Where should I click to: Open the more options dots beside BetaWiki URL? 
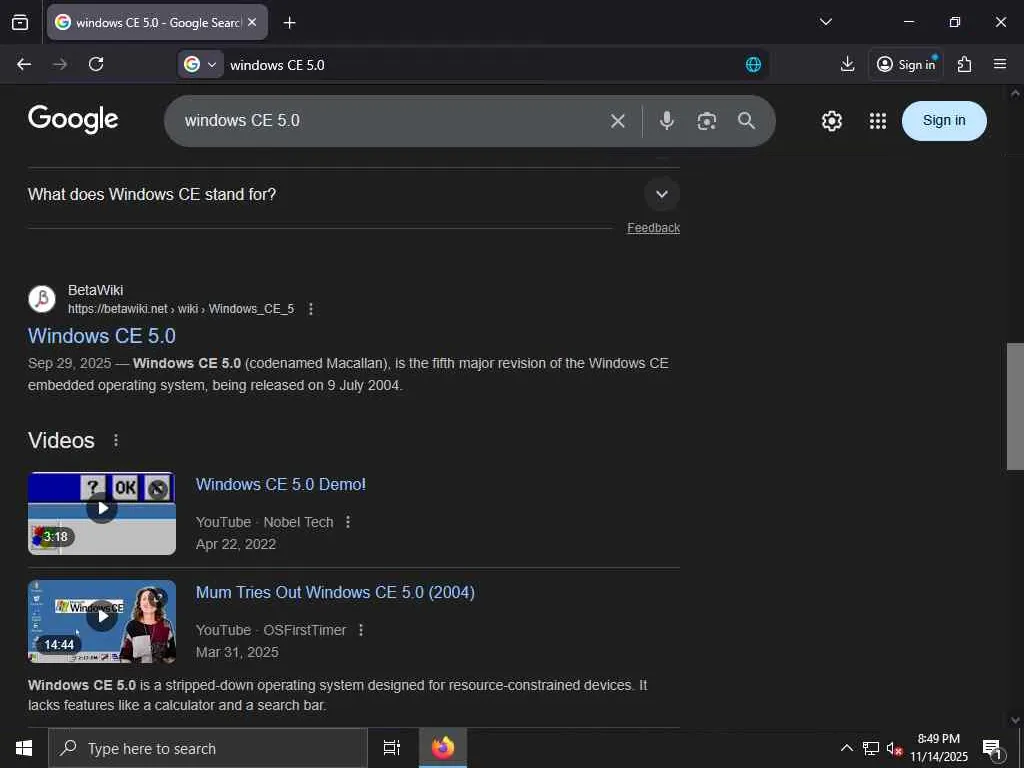point(311,309)
